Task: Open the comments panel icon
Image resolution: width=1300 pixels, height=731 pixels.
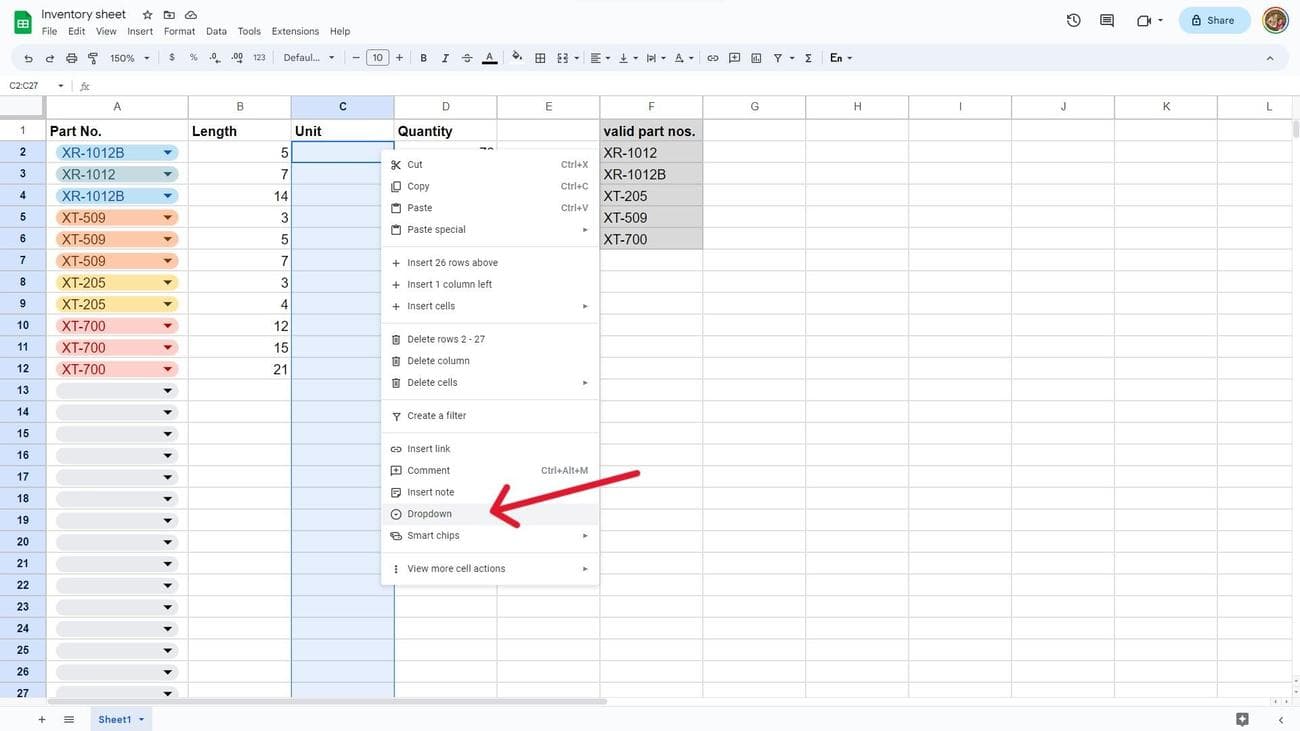Action: pos(1107,20)
